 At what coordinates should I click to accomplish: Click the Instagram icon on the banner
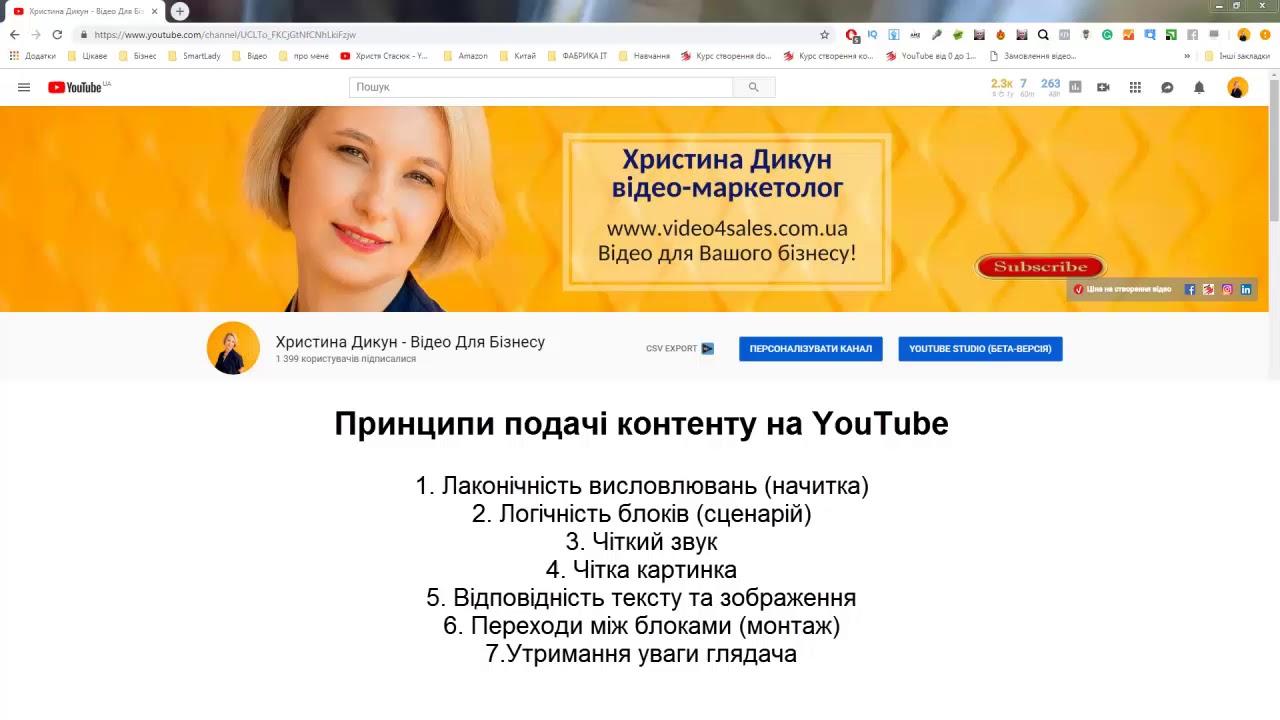click(x=1227, y=289)
